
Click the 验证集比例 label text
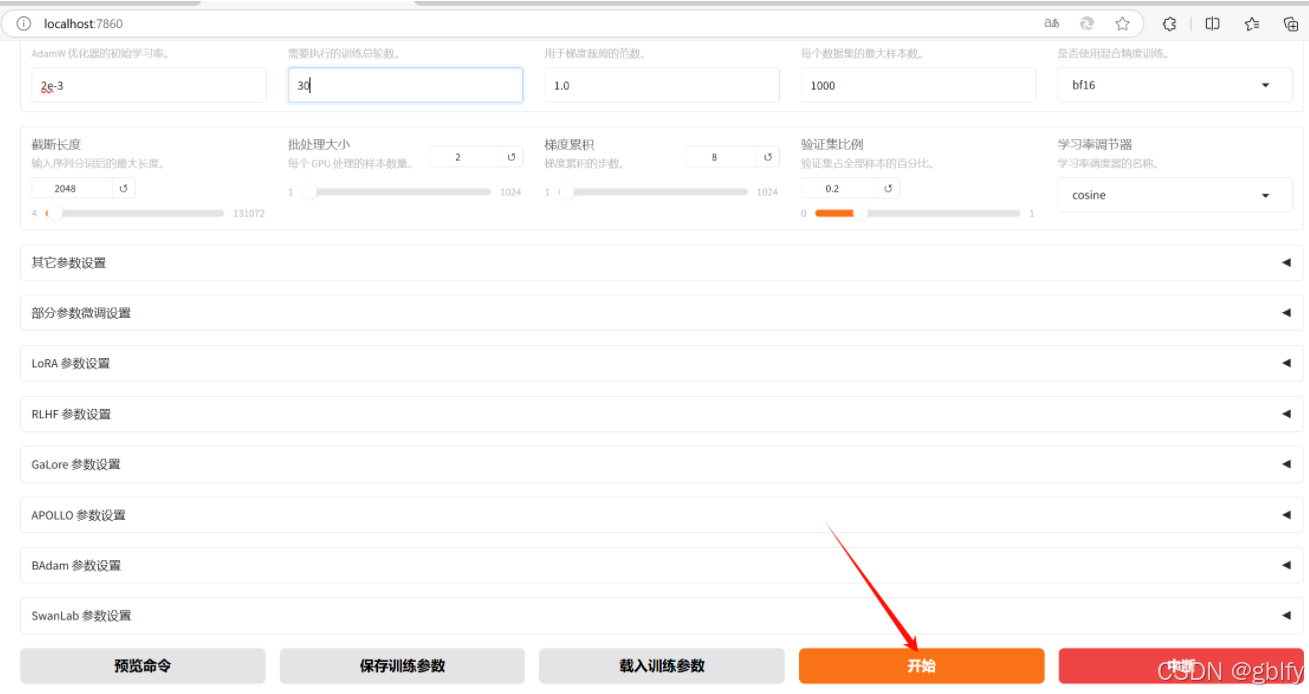point(832,145)
